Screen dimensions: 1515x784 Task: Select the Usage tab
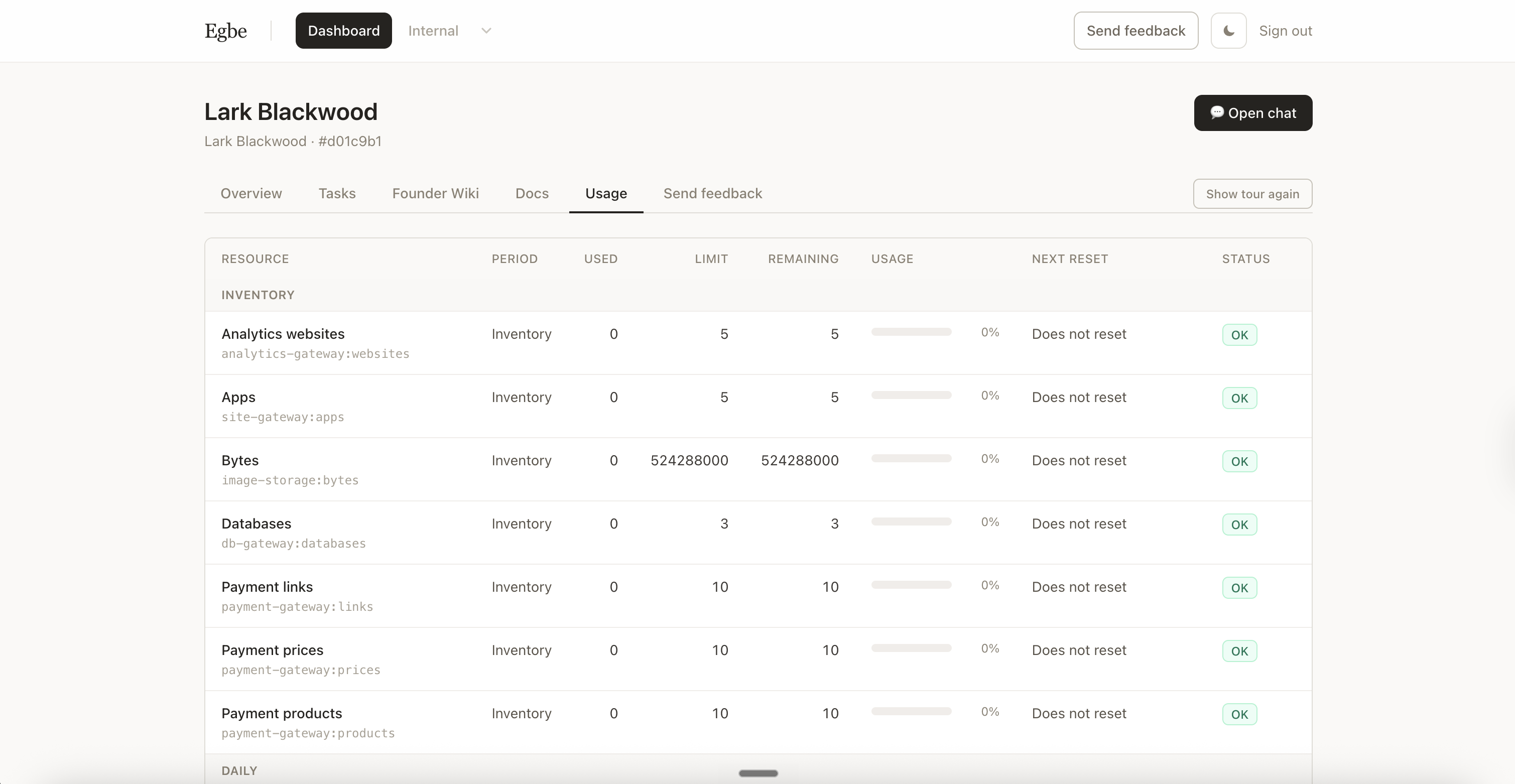tap(606, 194)
